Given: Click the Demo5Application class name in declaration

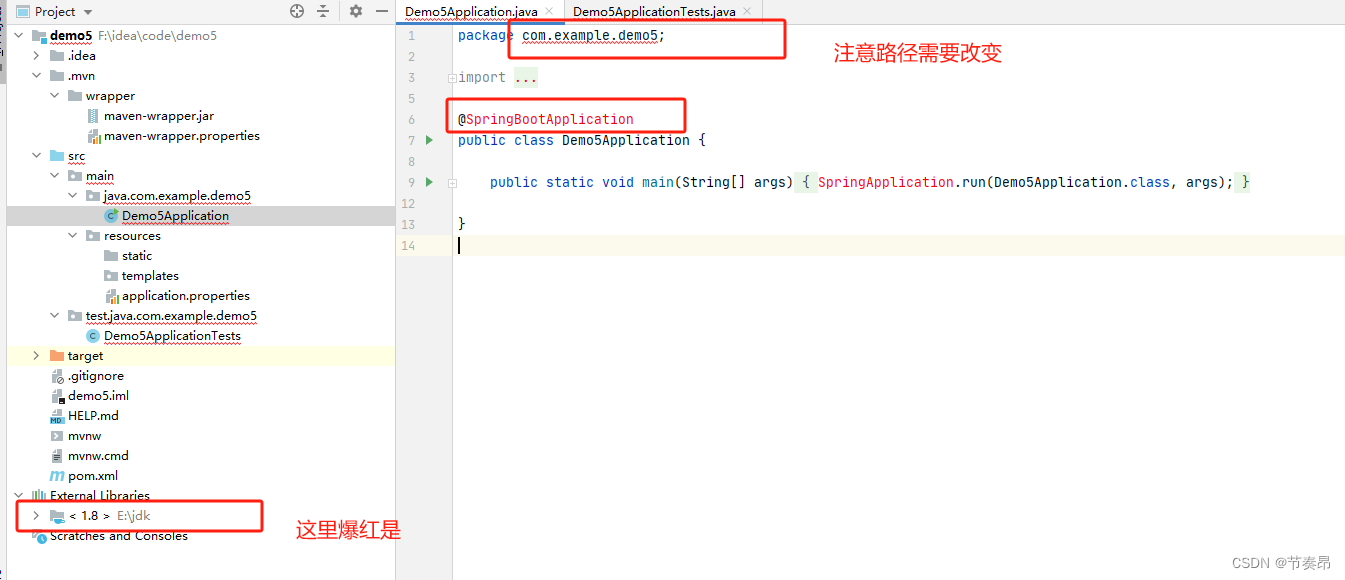Looking at the screenshot, I should tap(626, 140).
